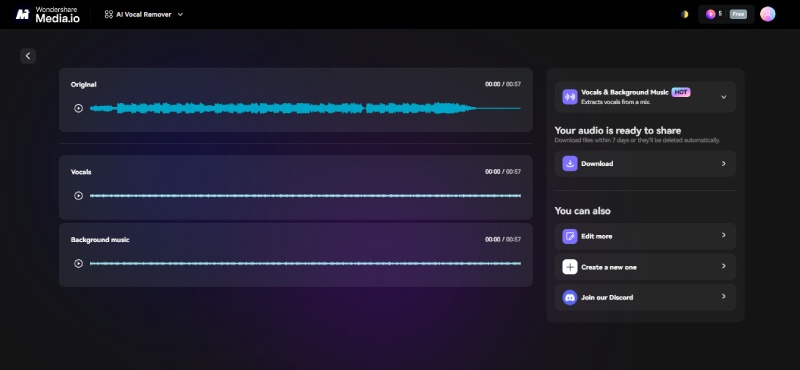Image resolution: width=800 pixels, height=370 pixels.
Task: Click the plus icon for Create a new one
Action: [569, 267]
